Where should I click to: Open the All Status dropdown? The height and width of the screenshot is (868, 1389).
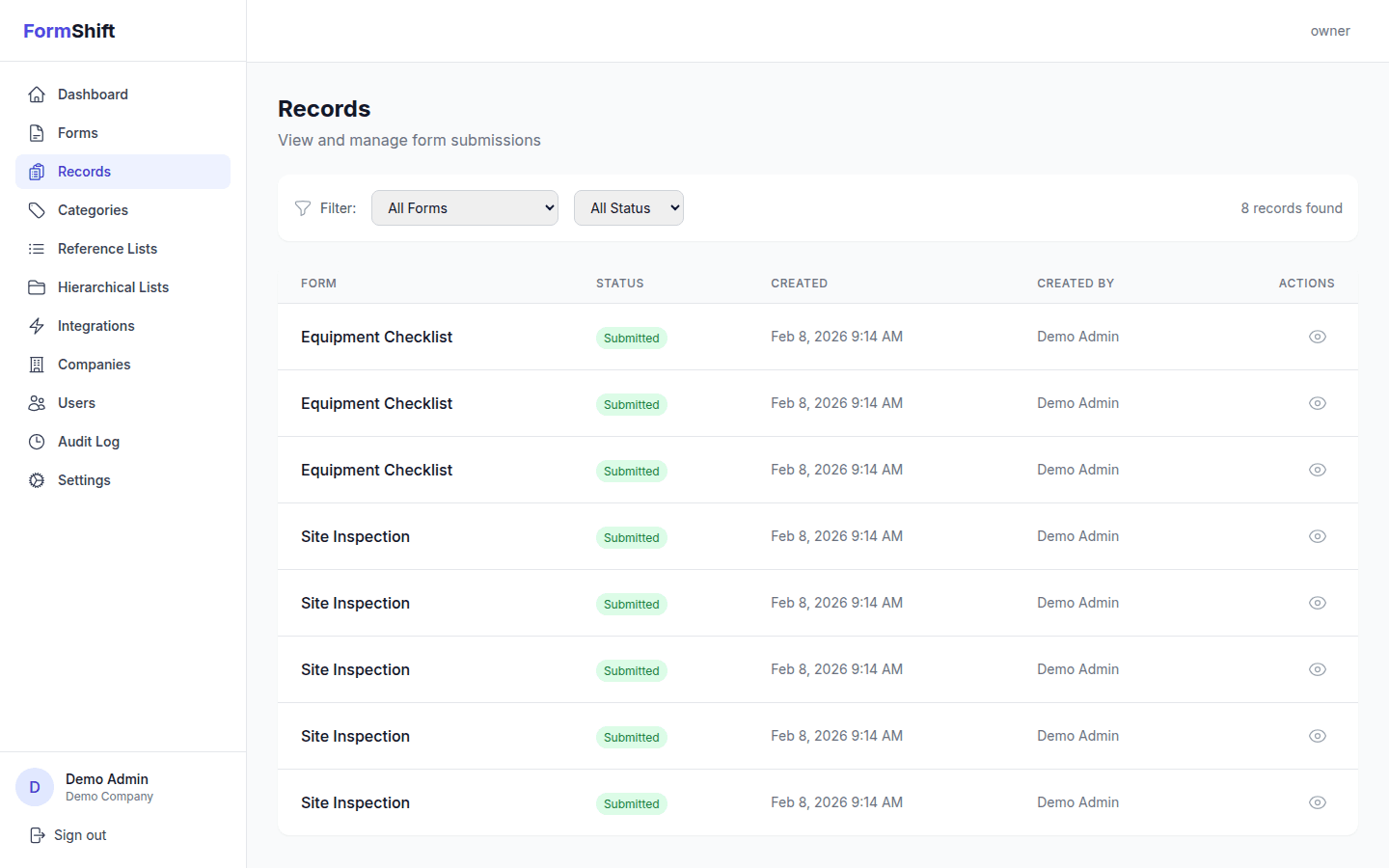click(629, 207)
